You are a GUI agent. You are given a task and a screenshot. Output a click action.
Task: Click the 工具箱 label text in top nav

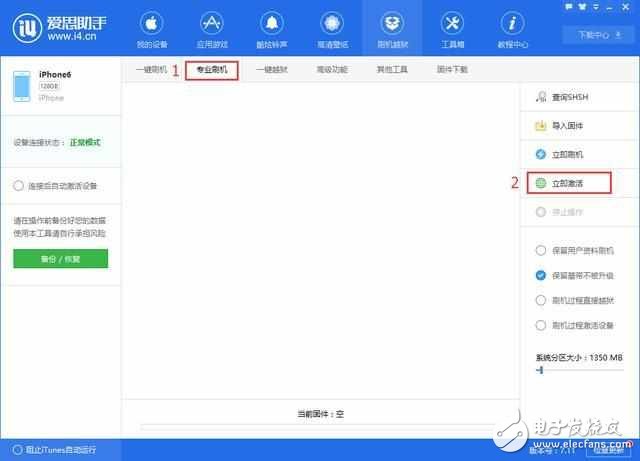point(452,45)
